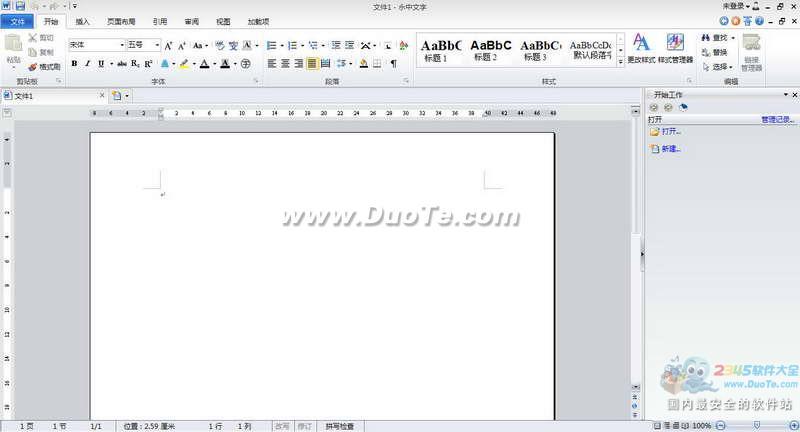Open the font size dropdown (五号)
Screen dimensions: 800x432
(155, 45)
